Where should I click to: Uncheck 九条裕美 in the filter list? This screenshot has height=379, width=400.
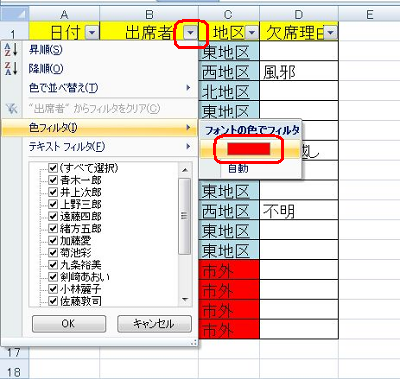[53, 265]
